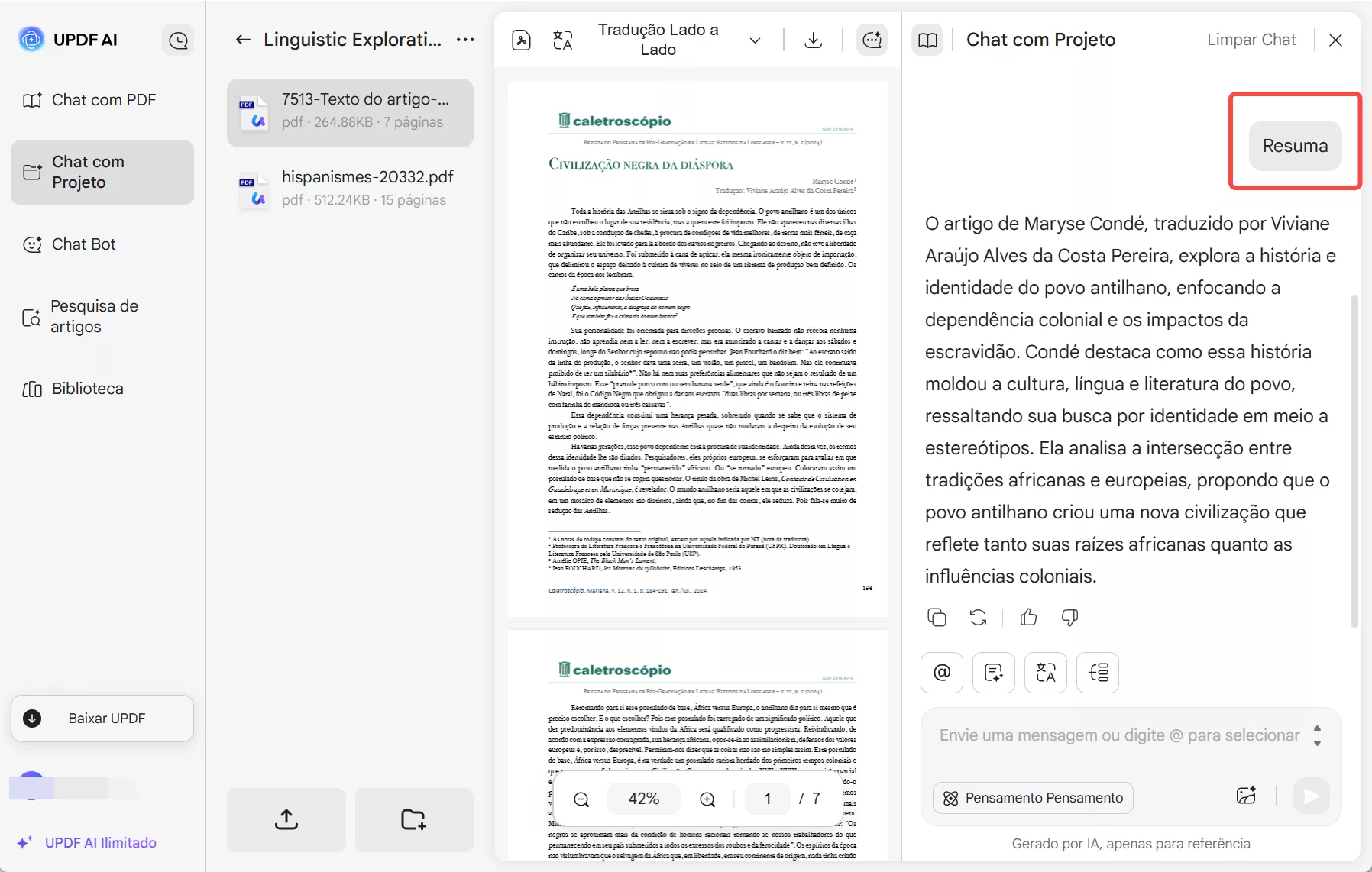
Task: Click UPDF AI Ilimitado link
Action: [x=87, y=842]
